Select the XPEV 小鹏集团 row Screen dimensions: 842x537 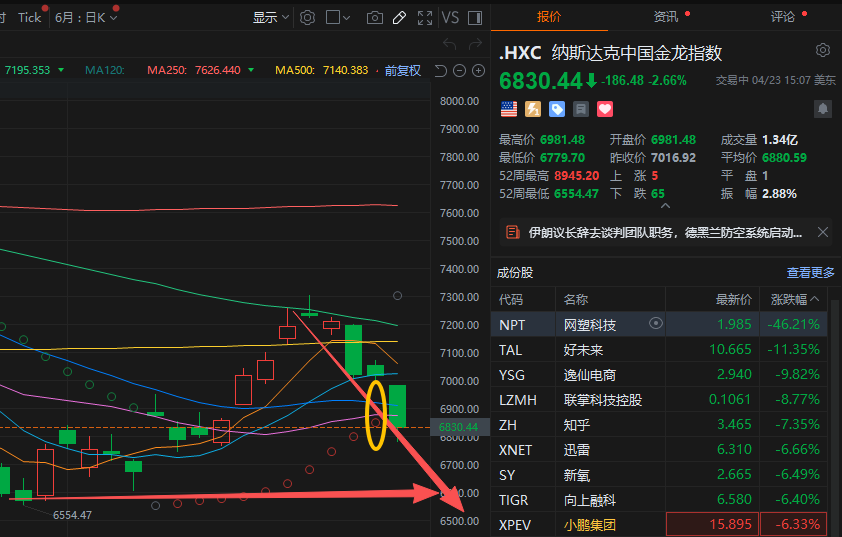(x=659, y=524)
